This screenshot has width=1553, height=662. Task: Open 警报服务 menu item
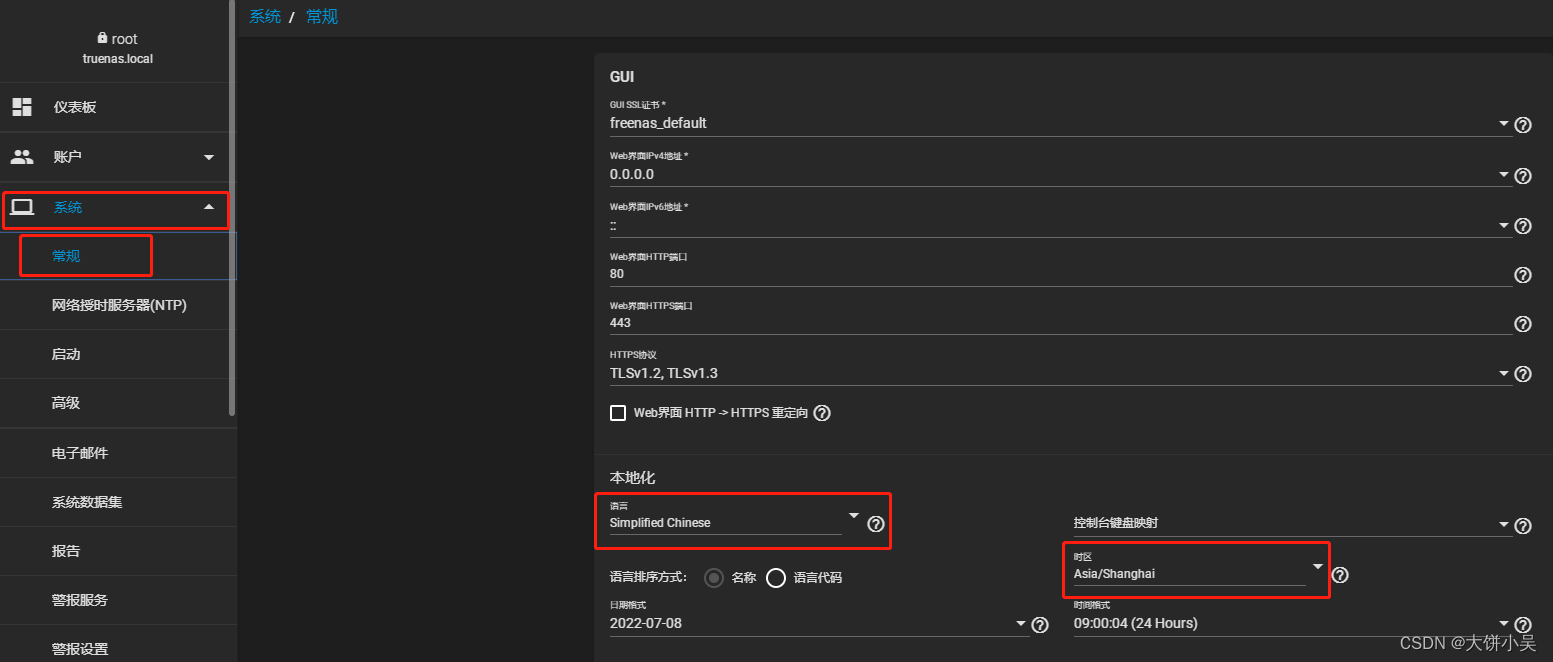115,600
